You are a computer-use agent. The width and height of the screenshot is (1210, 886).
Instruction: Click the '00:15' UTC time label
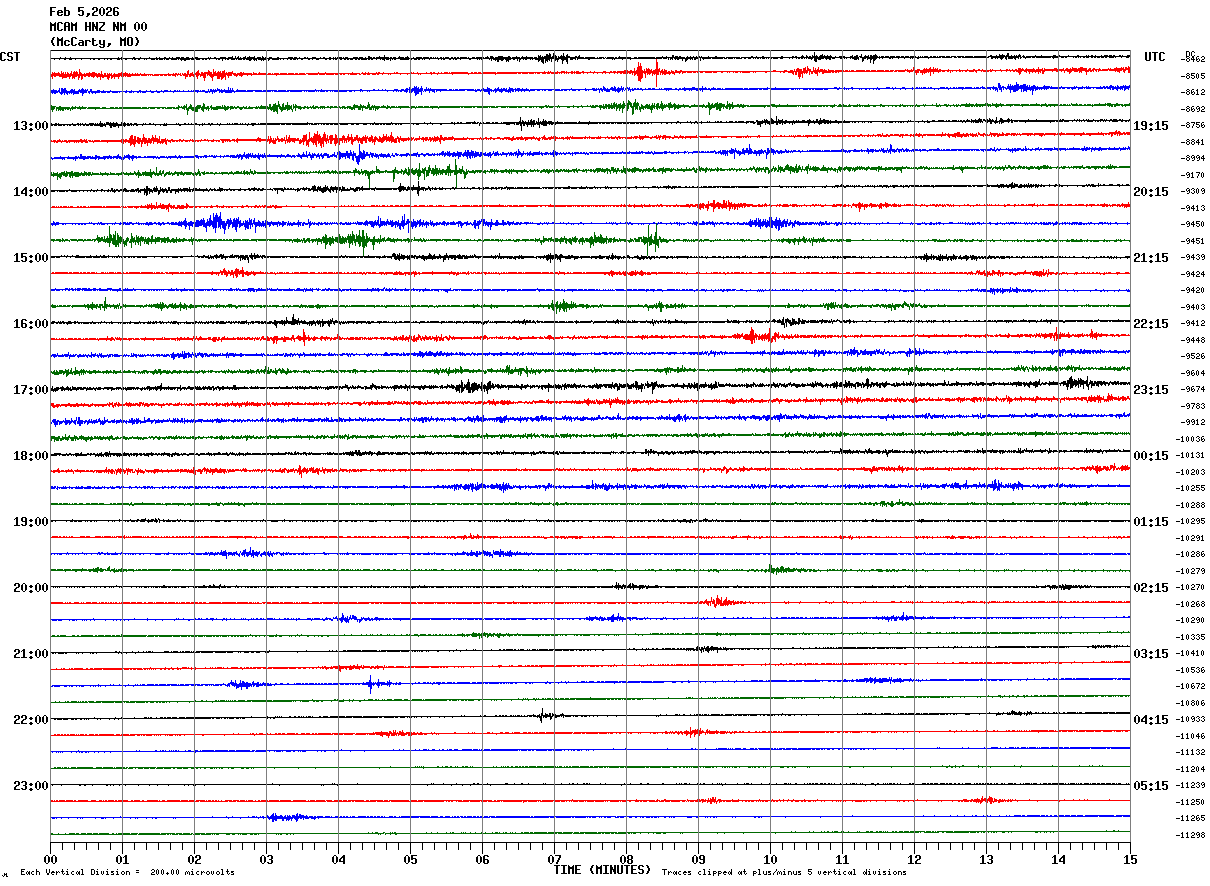1151,456
